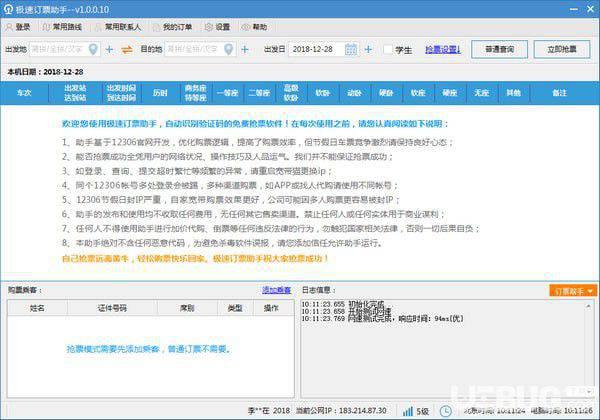600x420 pixels.
Task: Click the 操作 passenger column header
Action: click(x=271, y=308)
